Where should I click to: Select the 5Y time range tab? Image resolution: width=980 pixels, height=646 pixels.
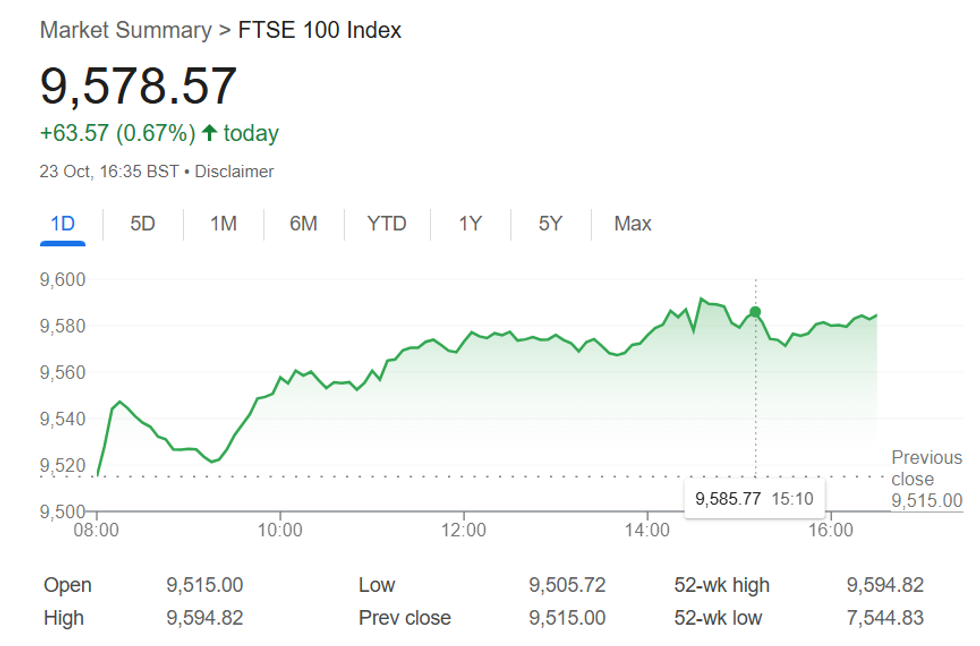550,224
